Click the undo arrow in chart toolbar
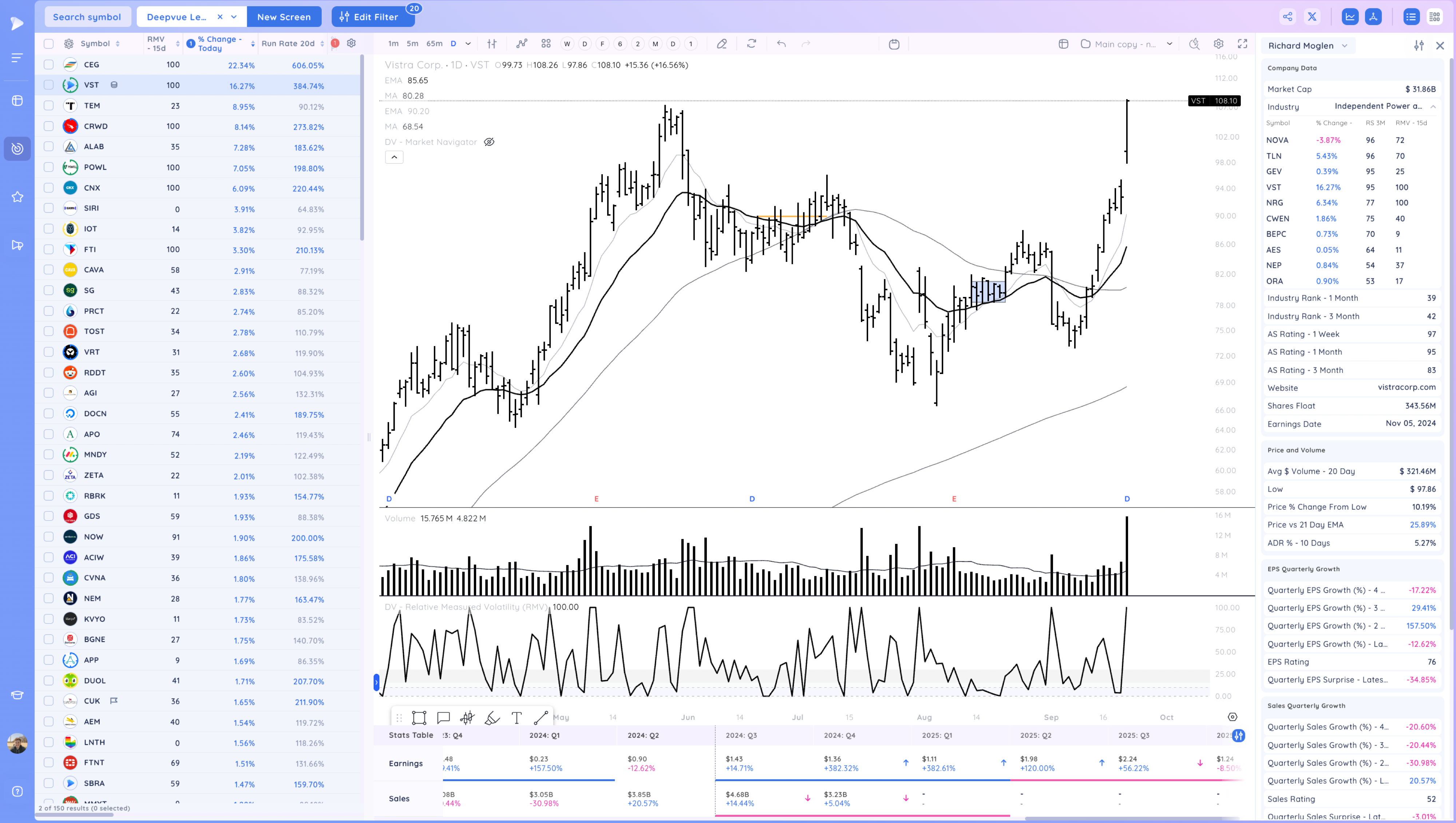1456x823 pixels. pos(781,44)
